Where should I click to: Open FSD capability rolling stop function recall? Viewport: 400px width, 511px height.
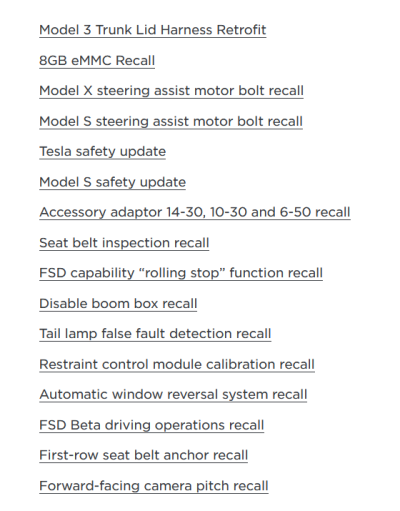click(181, 273)
